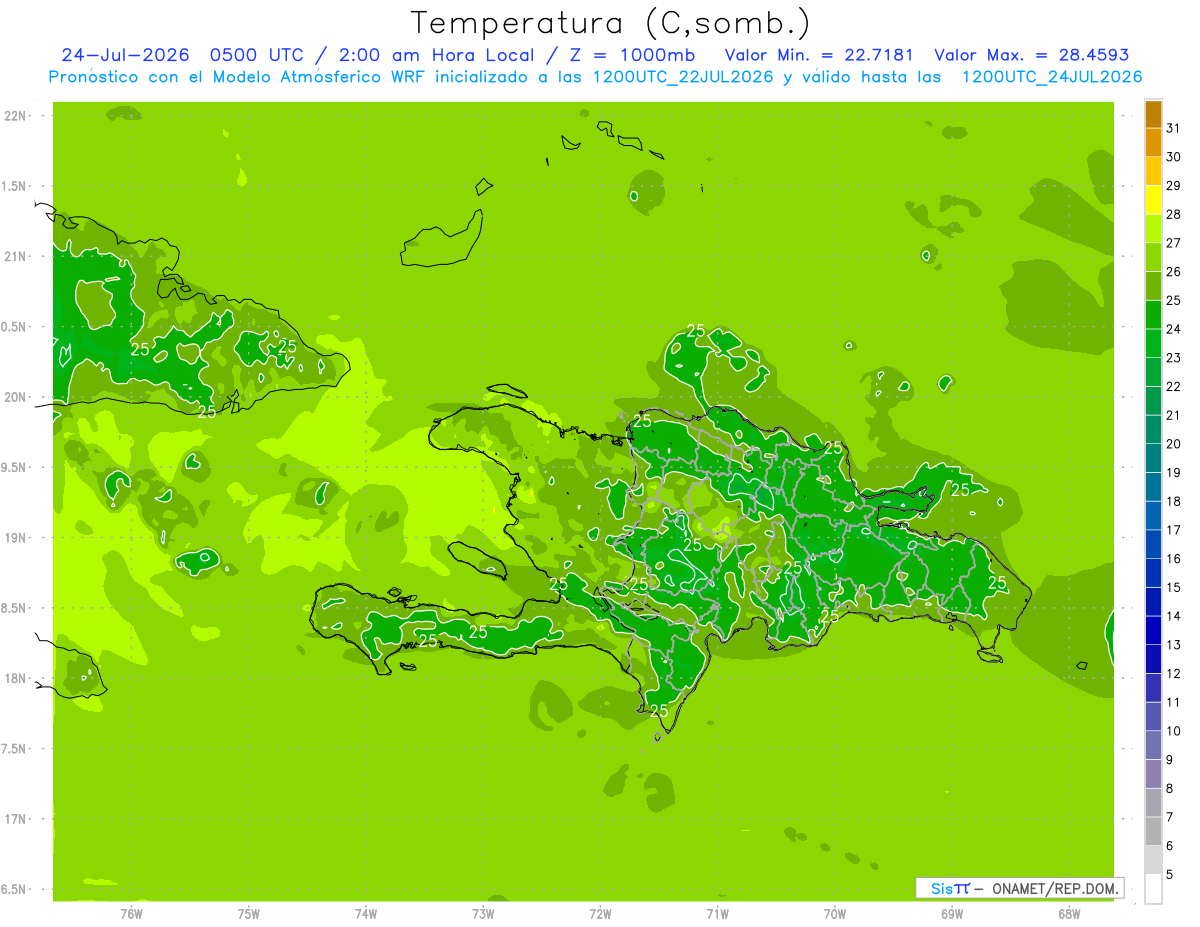The image size is (1200, 927).
Task: Click the init time "1200UTC_22JUL2026"
Action: pos(683,77)
